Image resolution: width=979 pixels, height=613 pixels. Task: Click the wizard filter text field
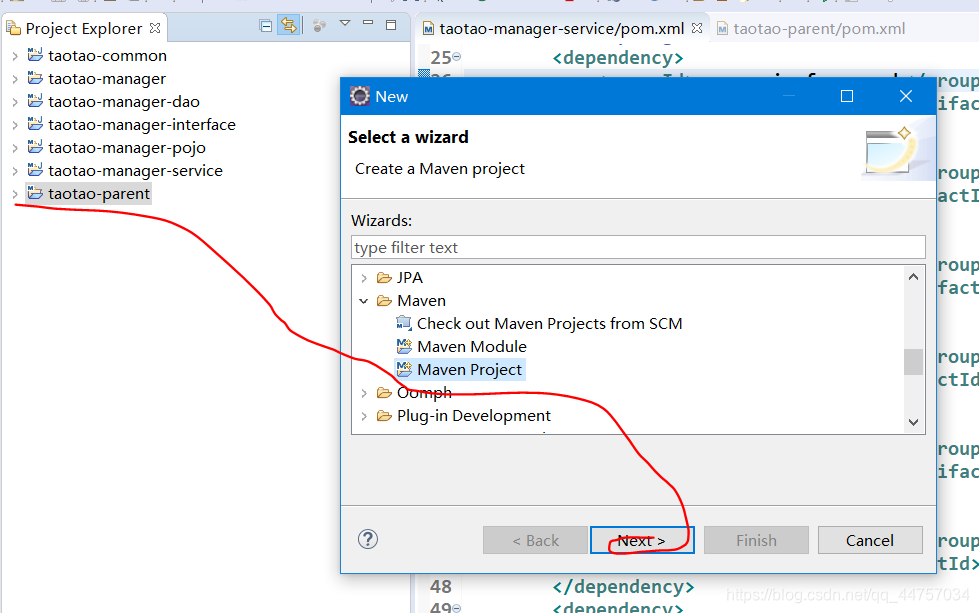637,248
